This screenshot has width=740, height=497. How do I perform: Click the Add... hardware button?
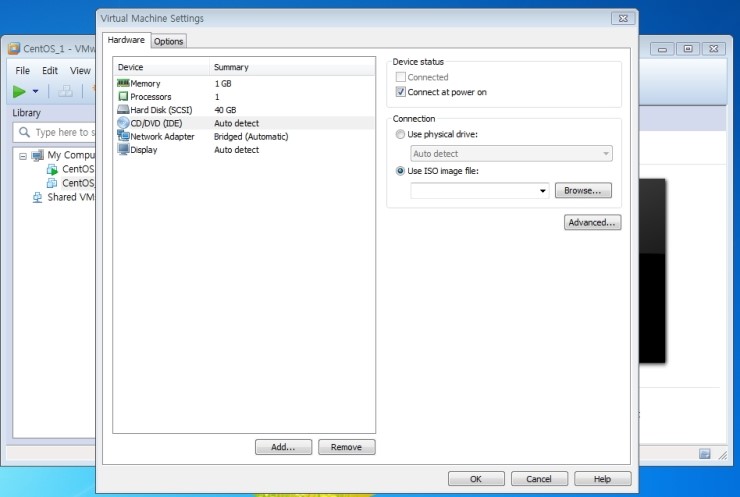coord(283,447)
